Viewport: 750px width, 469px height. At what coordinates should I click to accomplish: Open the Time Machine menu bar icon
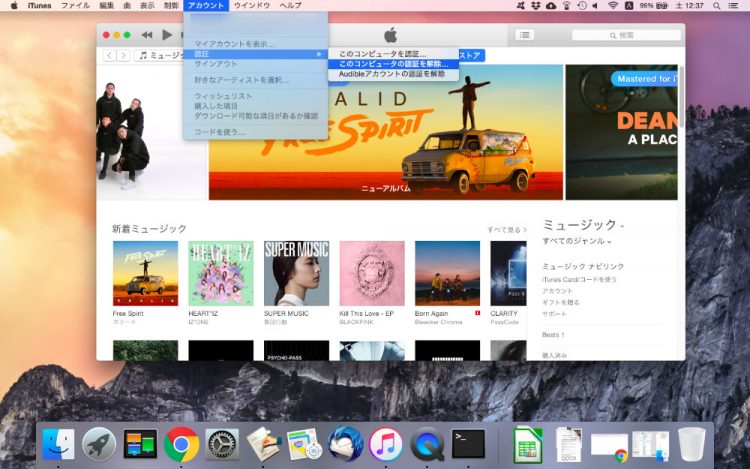[x=582, y=6]
